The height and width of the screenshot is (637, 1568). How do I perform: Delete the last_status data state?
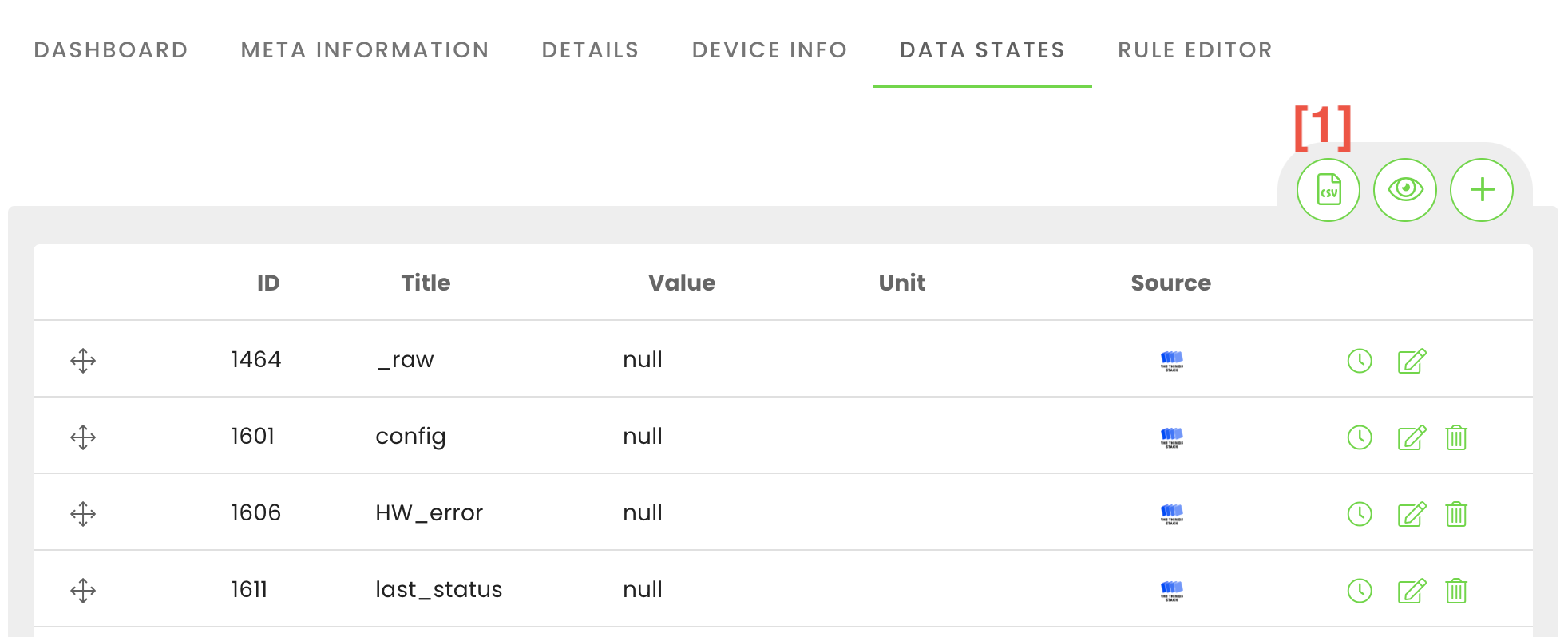tap(1456, 591)
